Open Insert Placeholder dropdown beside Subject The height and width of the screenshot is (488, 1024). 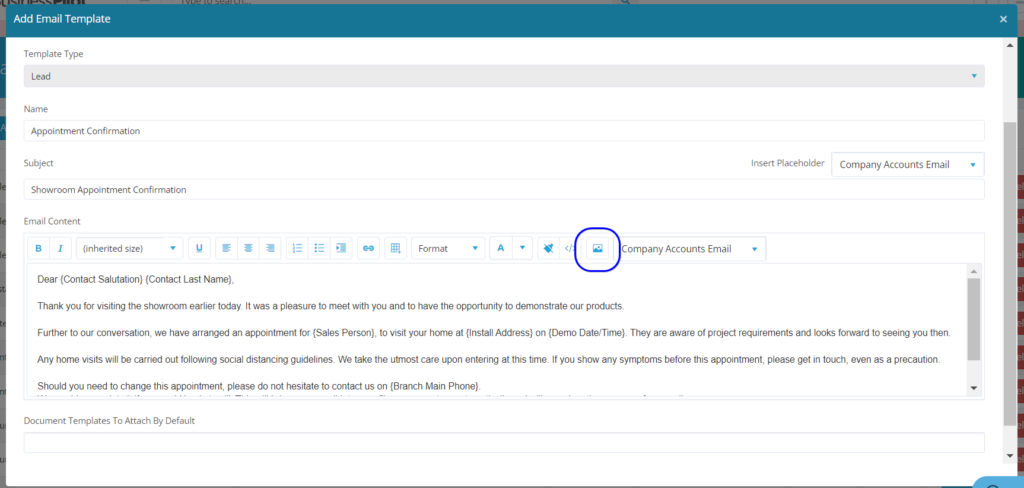point(907,164)
